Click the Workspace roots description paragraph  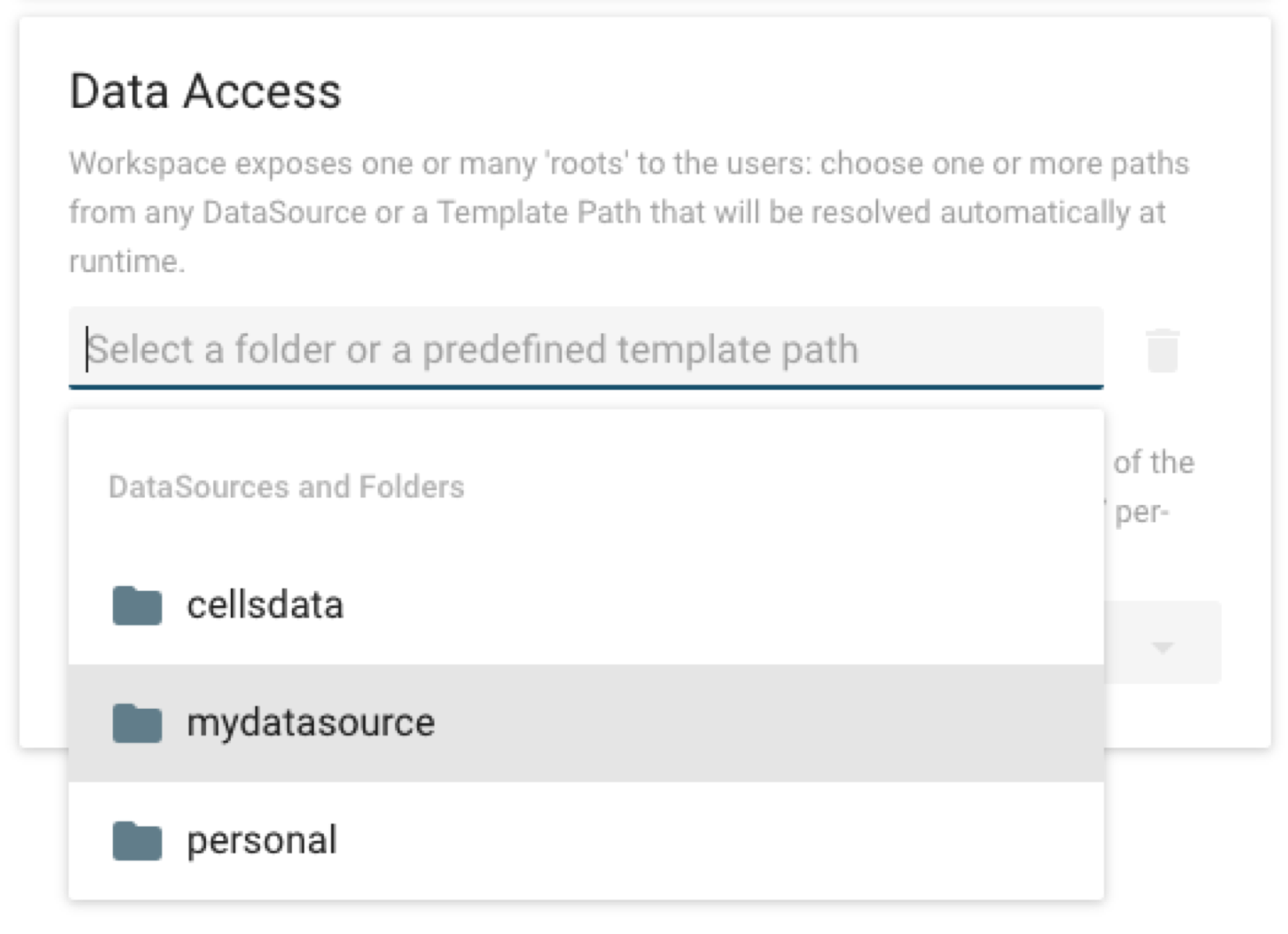click(629, 212)
